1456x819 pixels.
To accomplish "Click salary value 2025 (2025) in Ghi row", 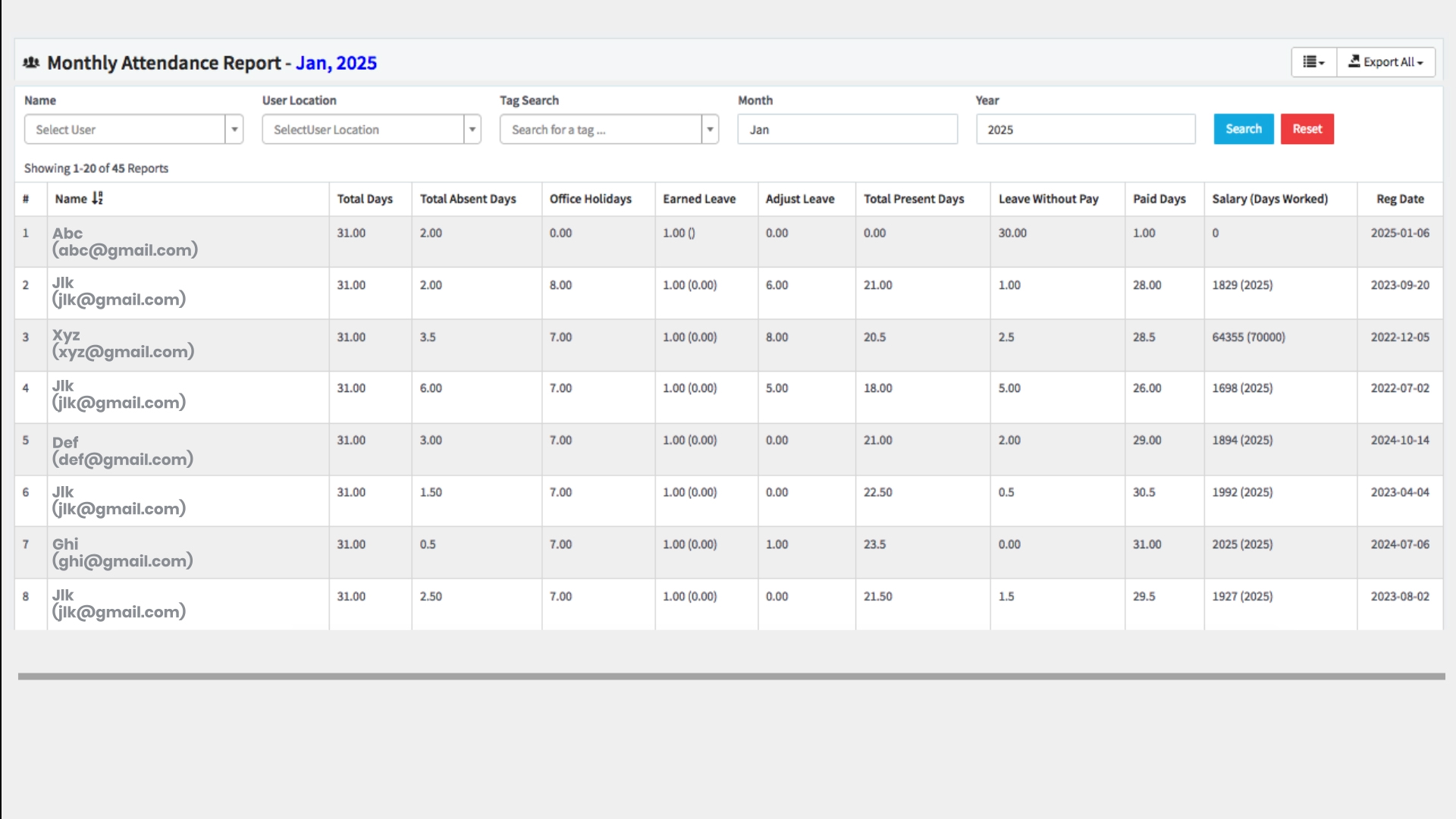I will tap(1242, 544).
